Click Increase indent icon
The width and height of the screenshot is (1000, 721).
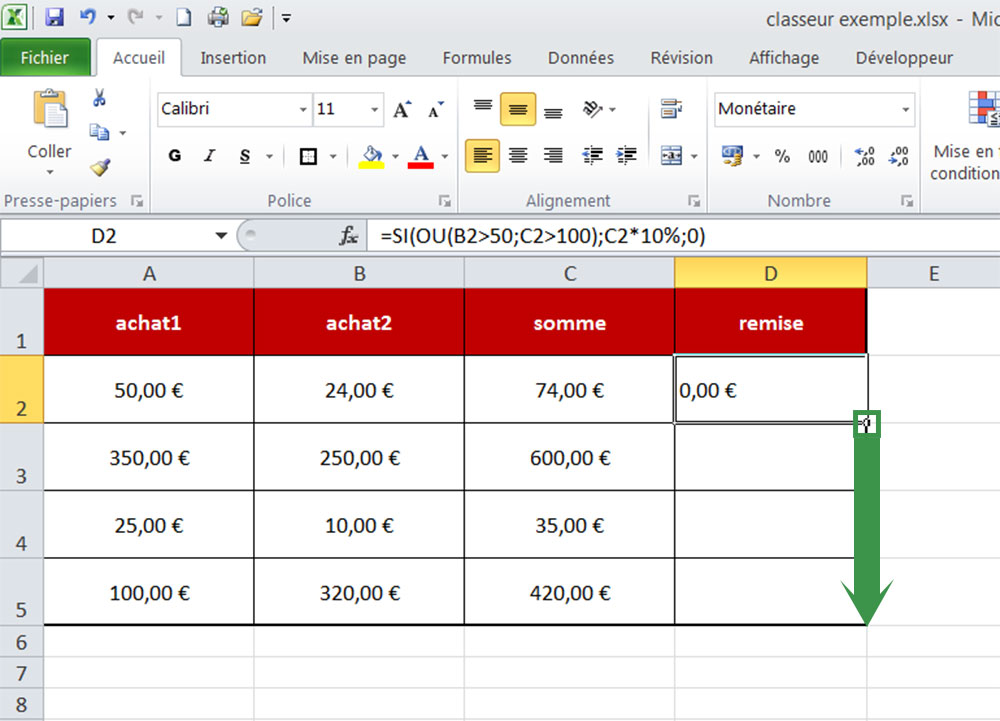click(626, 156)
